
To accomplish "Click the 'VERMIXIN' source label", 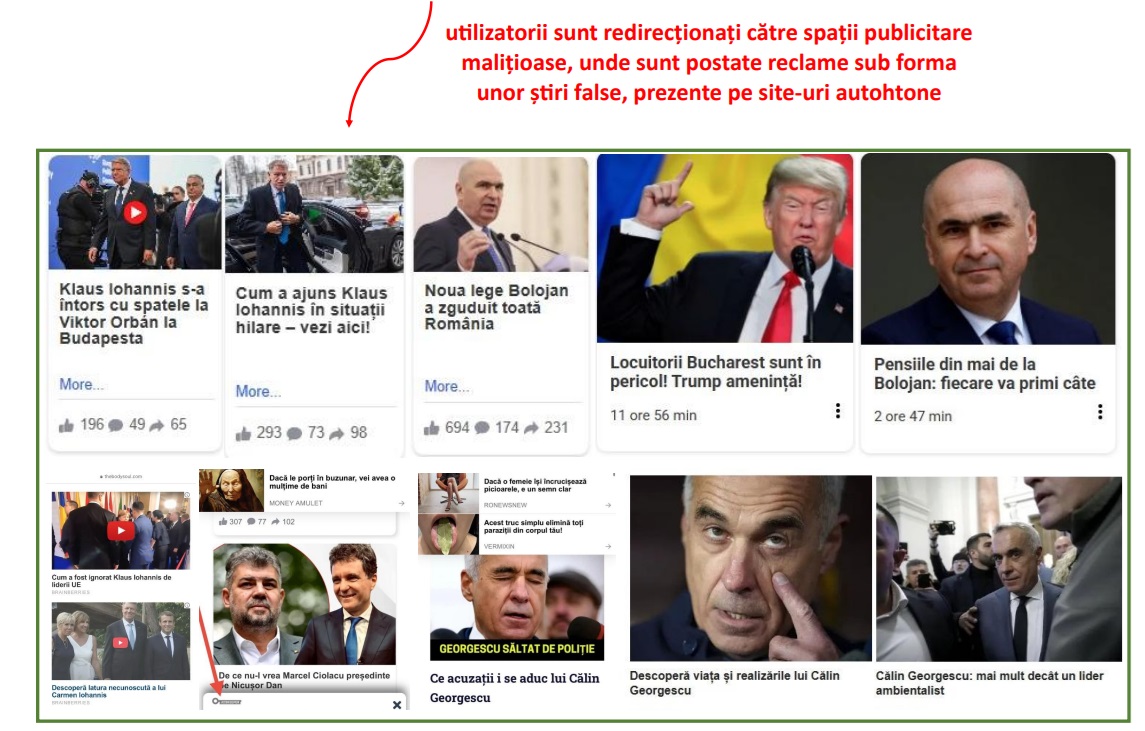I will pyautogui.click(x=499, y=546).
